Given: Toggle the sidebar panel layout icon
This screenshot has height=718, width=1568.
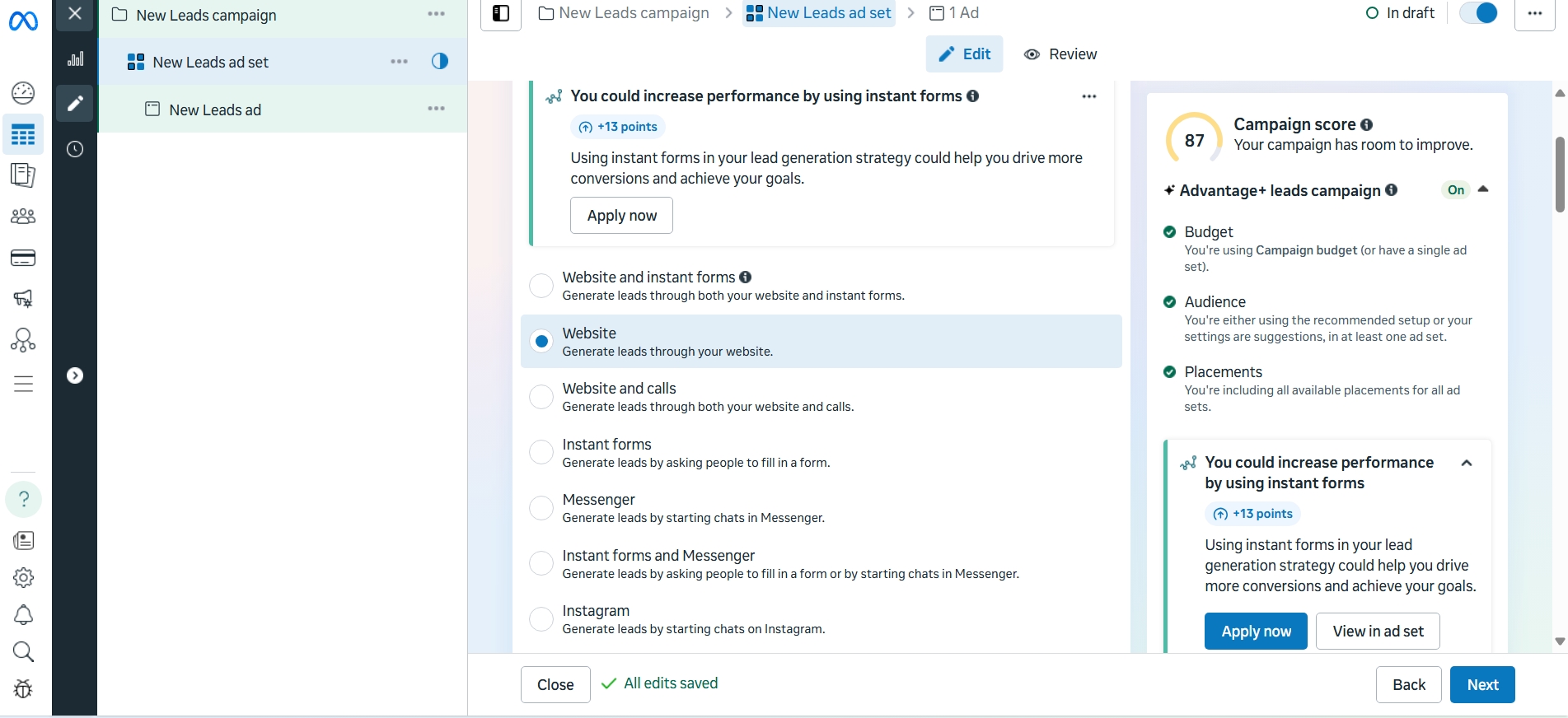Looking at the screenshot, I should coord(501,13).
